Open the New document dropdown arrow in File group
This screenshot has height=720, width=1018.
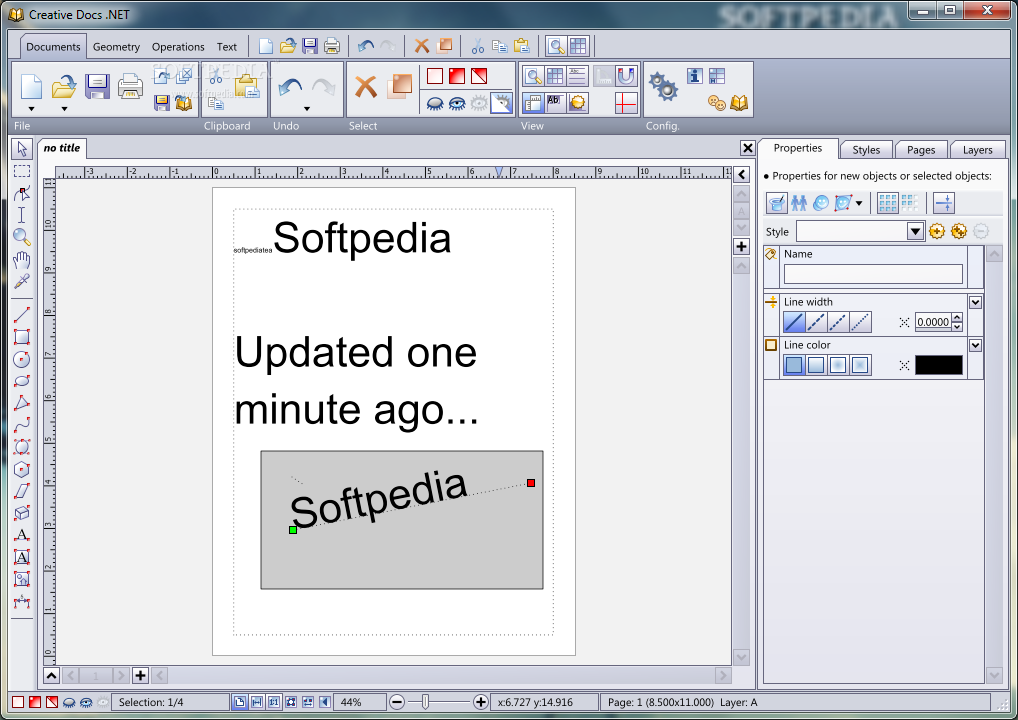[31, 109]
